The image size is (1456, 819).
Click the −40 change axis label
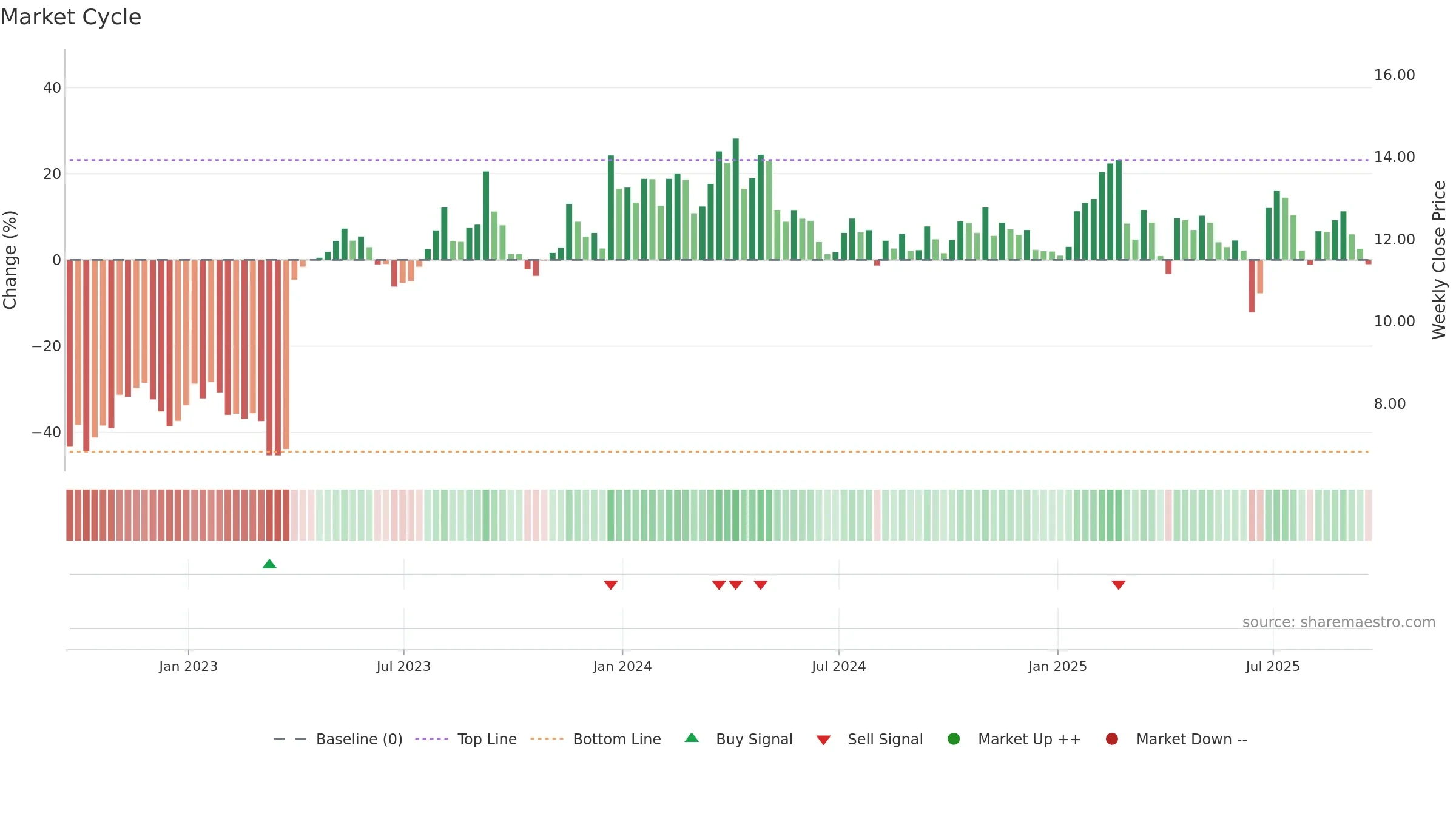(46, 433)
